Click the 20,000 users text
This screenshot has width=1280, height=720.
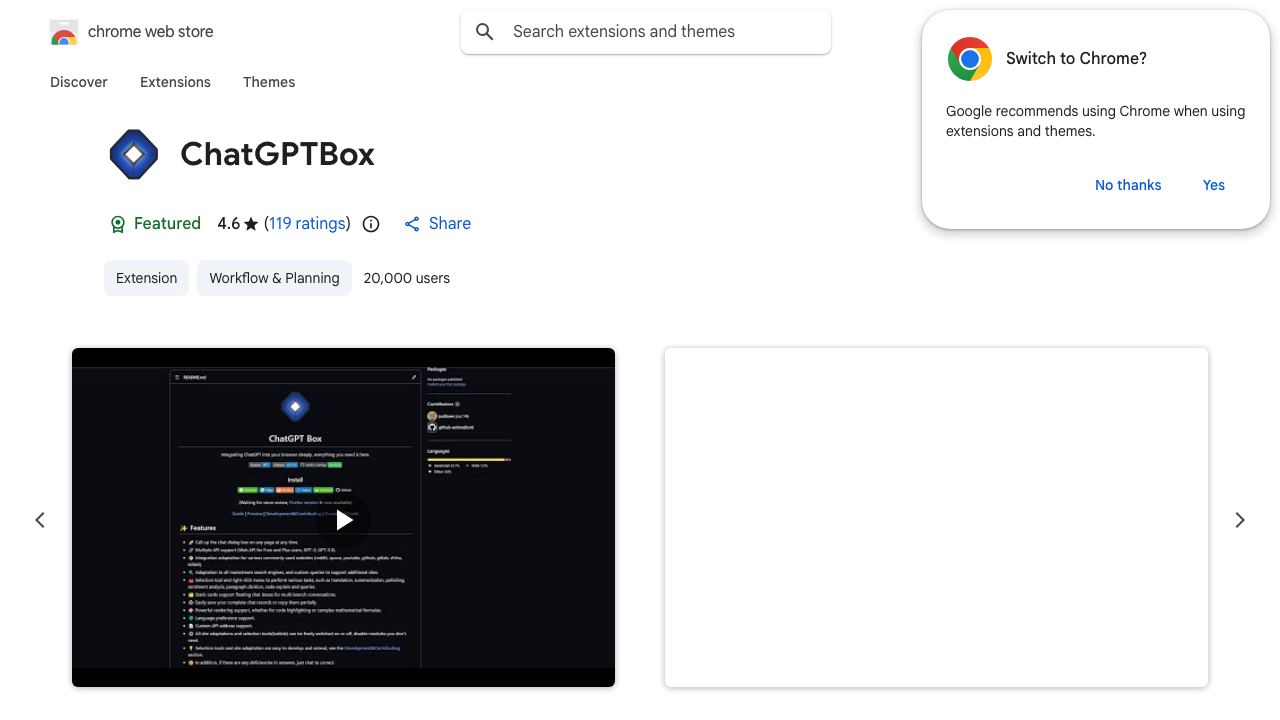(407, 278)
